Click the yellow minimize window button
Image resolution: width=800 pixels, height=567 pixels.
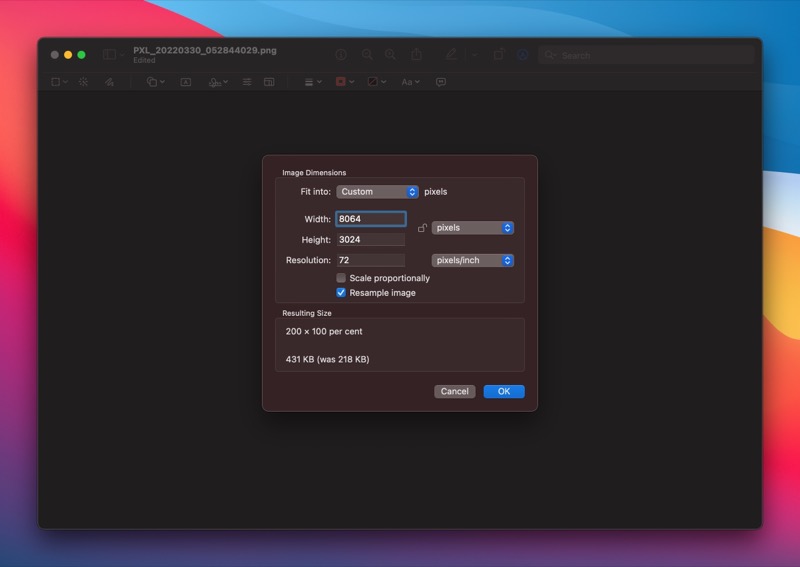point(68,55)
